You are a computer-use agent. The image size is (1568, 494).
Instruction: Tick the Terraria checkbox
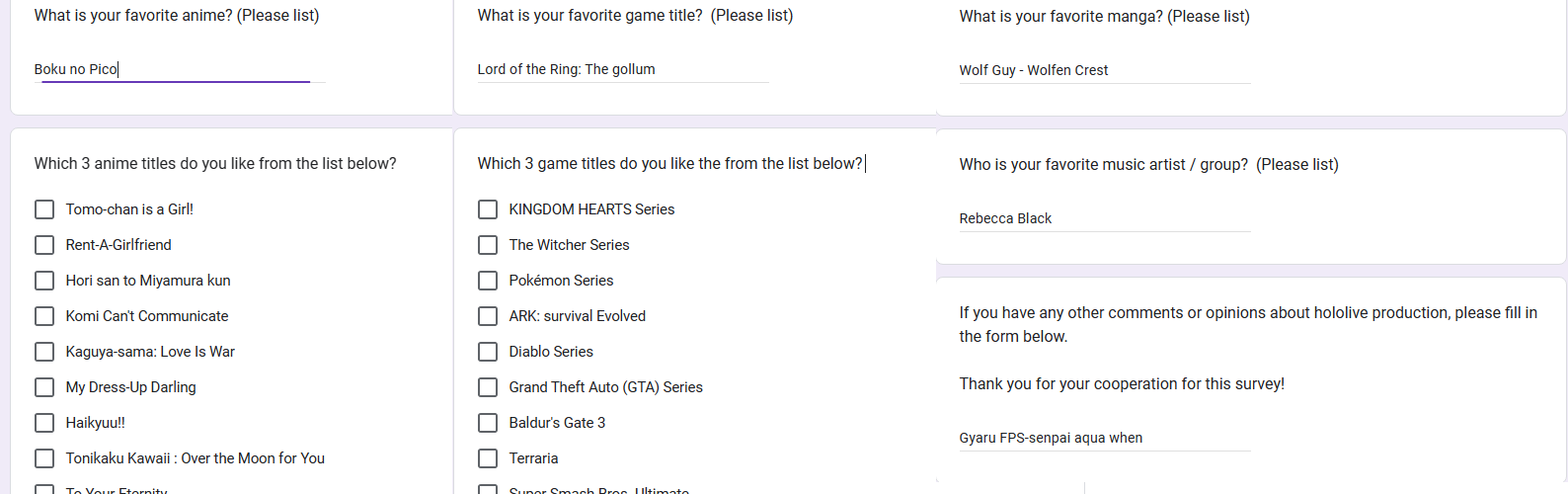pos(488,458)
